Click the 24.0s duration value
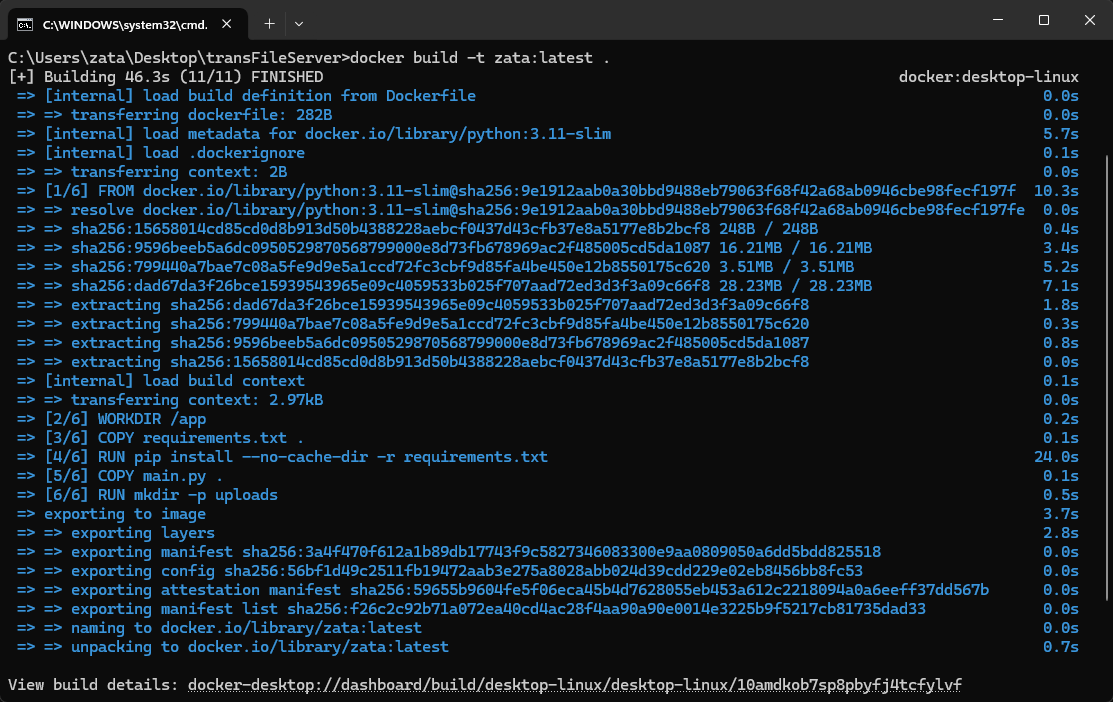Image resolution: width=1113 pixels, height=702 pixels. (x=1056, y=457)
